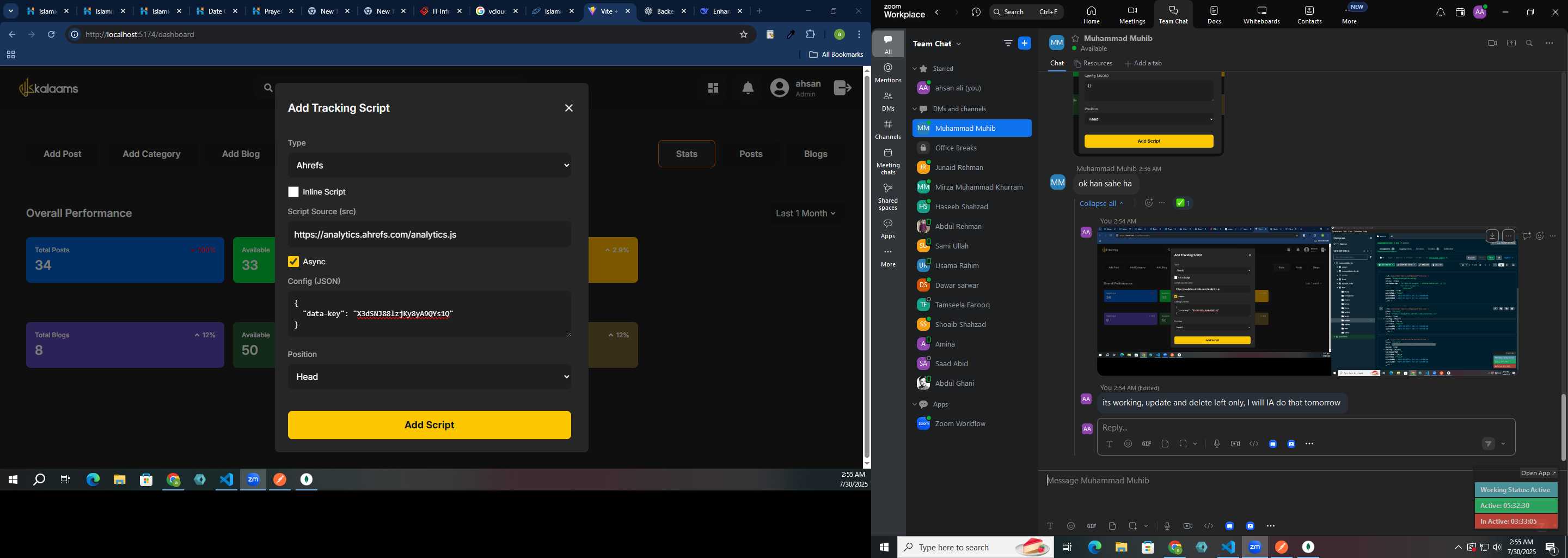The image size is (1568, 558).
Task: Open chat header more options ellipsis
Action: tap(1549, 43)
